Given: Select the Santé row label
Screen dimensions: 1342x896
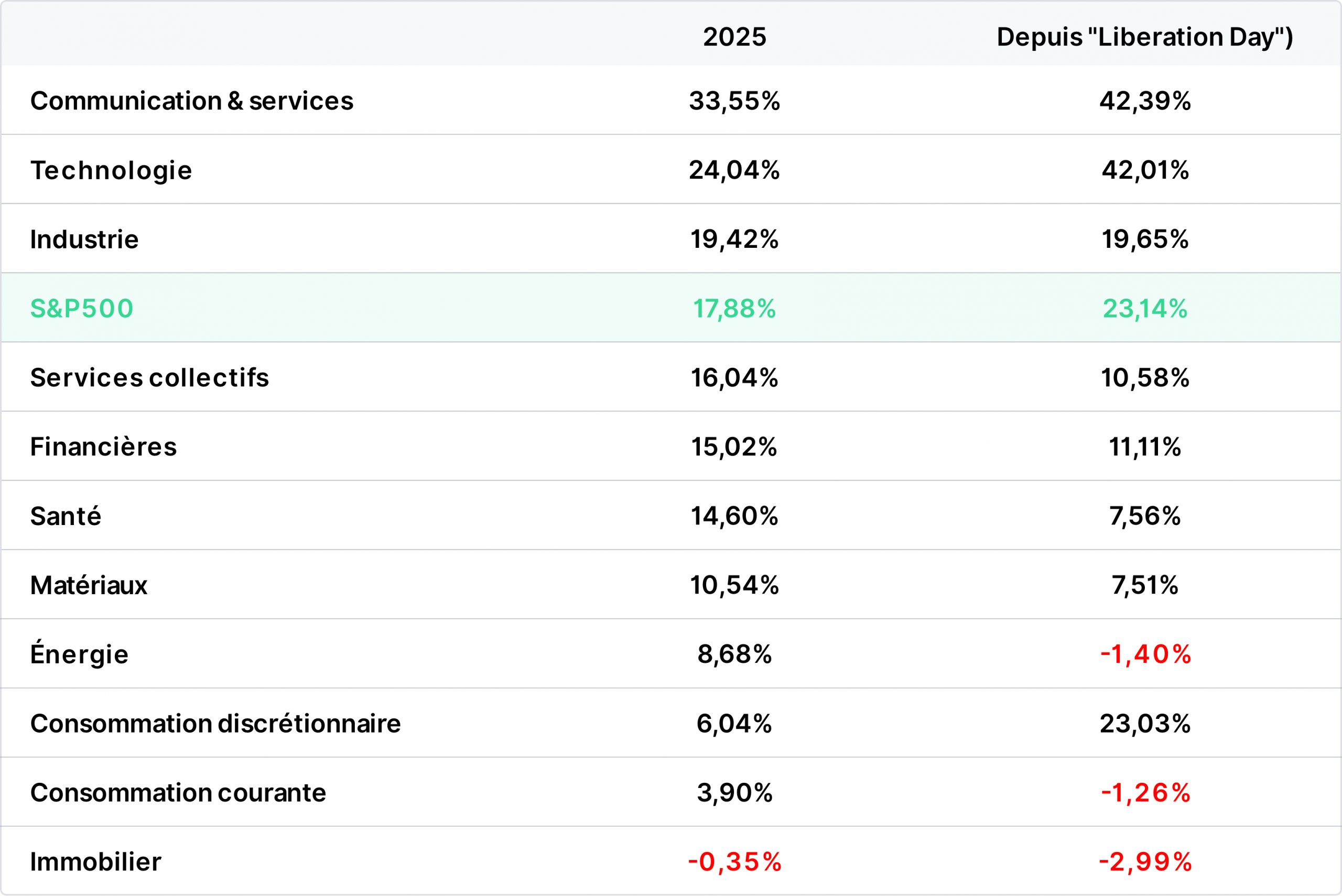Looking at the screenshot, I should (66, 516).
